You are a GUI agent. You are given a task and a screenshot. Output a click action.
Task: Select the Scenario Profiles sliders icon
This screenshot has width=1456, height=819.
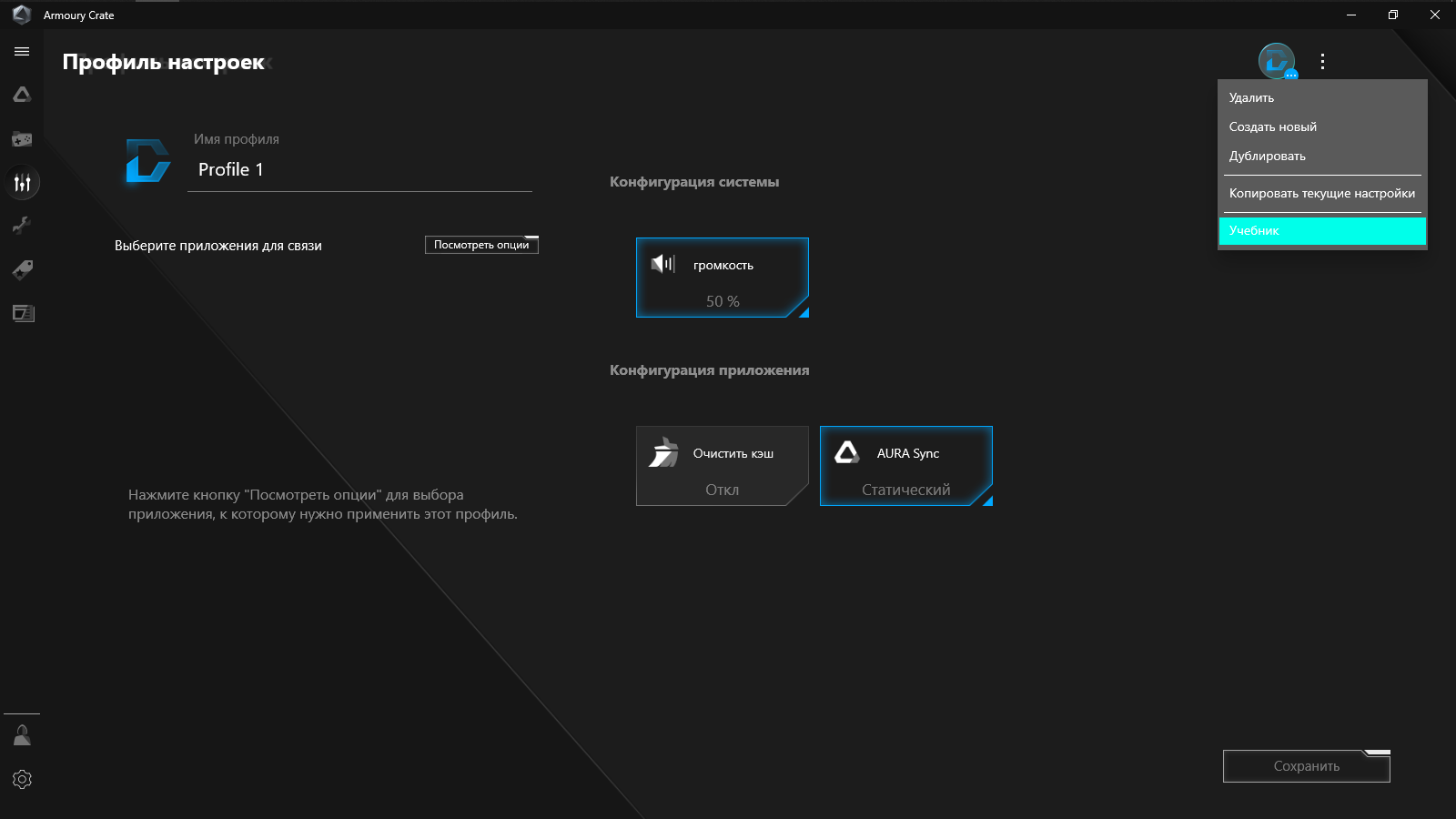point(23,183)
